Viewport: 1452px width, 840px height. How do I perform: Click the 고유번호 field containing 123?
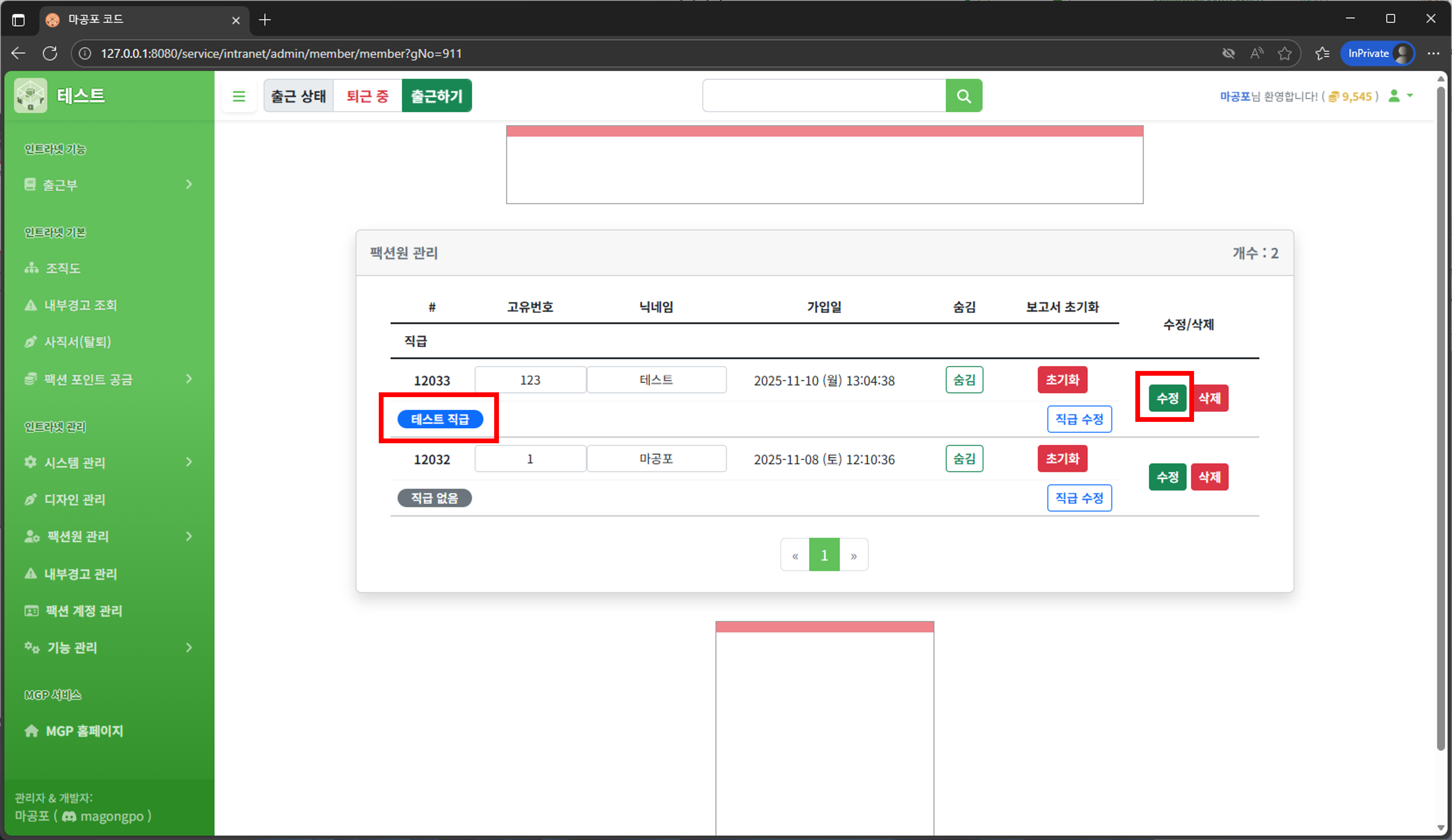tap(529, 380)
